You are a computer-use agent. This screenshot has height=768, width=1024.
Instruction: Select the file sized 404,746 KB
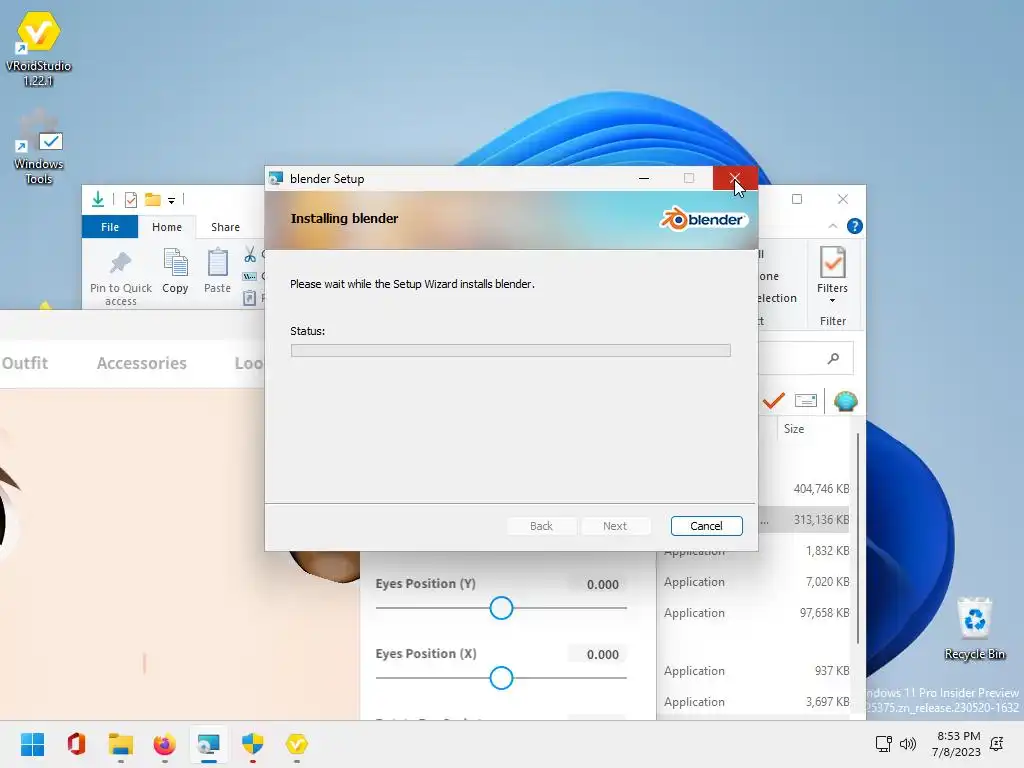(x=805, y=488)
